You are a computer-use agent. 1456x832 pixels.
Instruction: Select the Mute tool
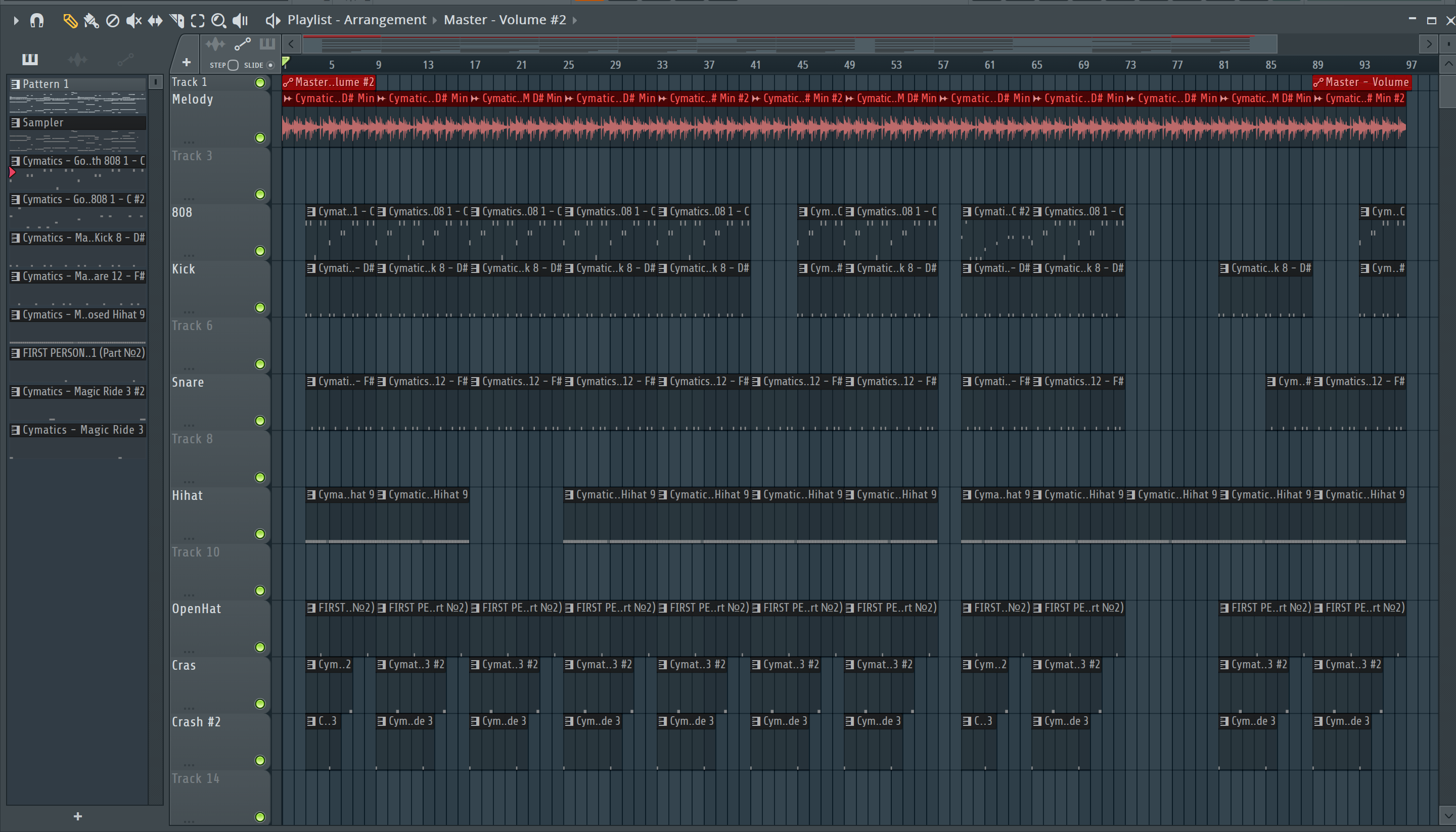(x=133, y=21)
